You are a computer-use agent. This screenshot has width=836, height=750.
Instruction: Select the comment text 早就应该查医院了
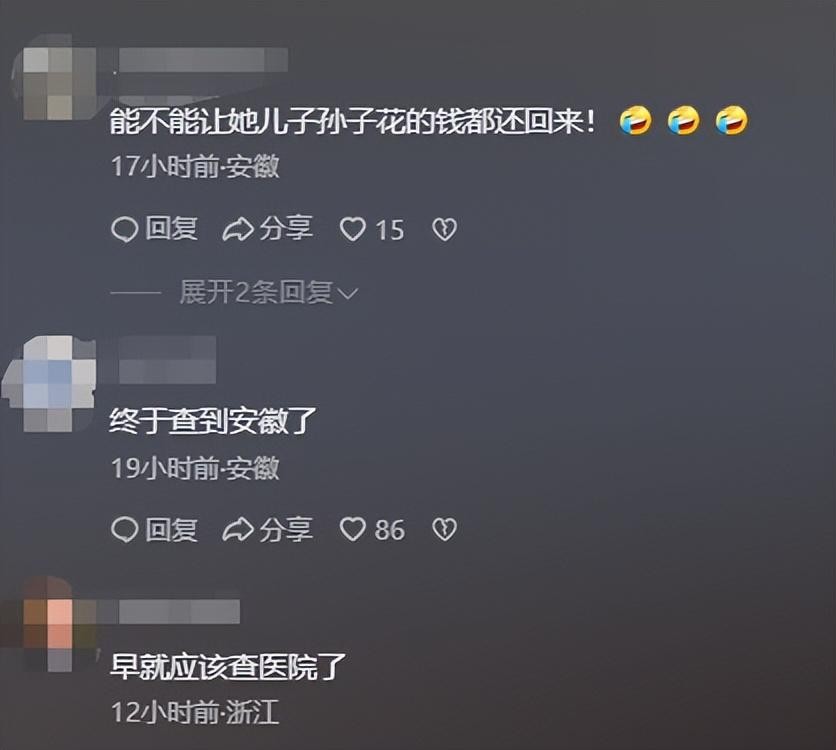point(228,667)
